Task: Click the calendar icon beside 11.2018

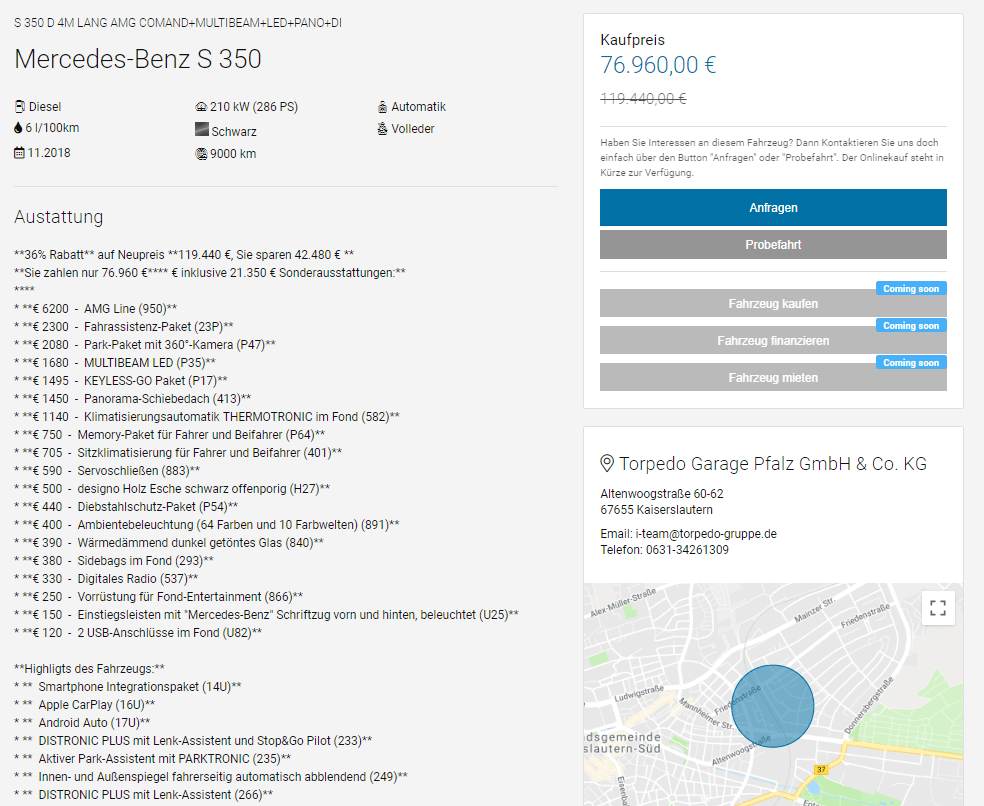Action: [x=19, y=153]
